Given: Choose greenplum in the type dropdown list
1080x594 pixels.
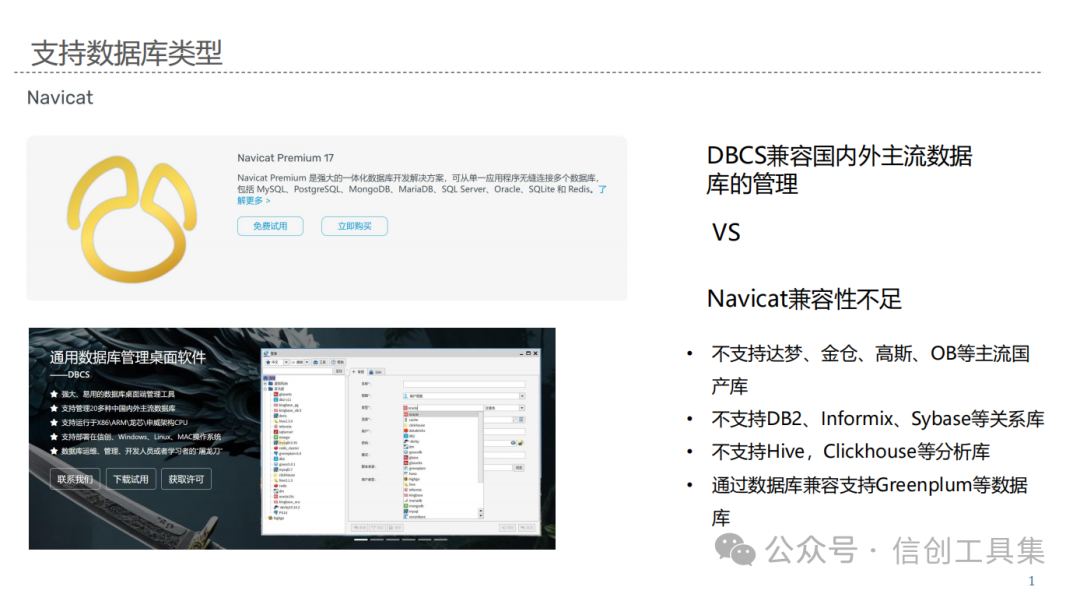Looking at the screenshot, I should coord(441,469).
